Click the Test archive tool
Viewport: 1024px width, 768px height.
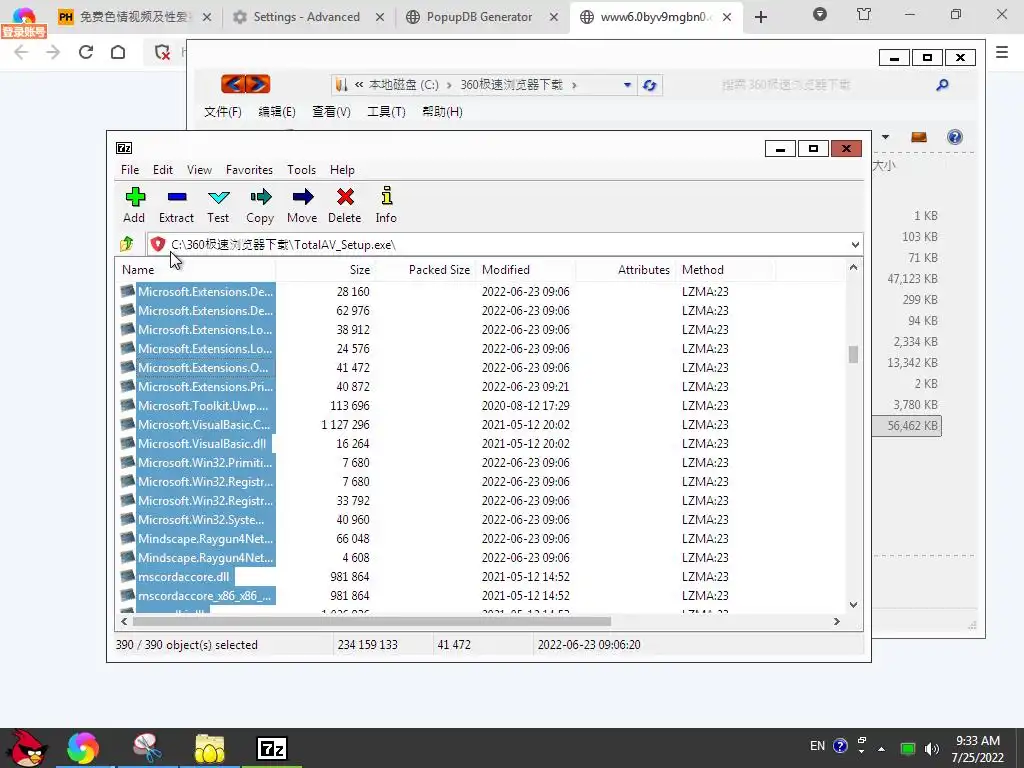click(x=218, y=206)
